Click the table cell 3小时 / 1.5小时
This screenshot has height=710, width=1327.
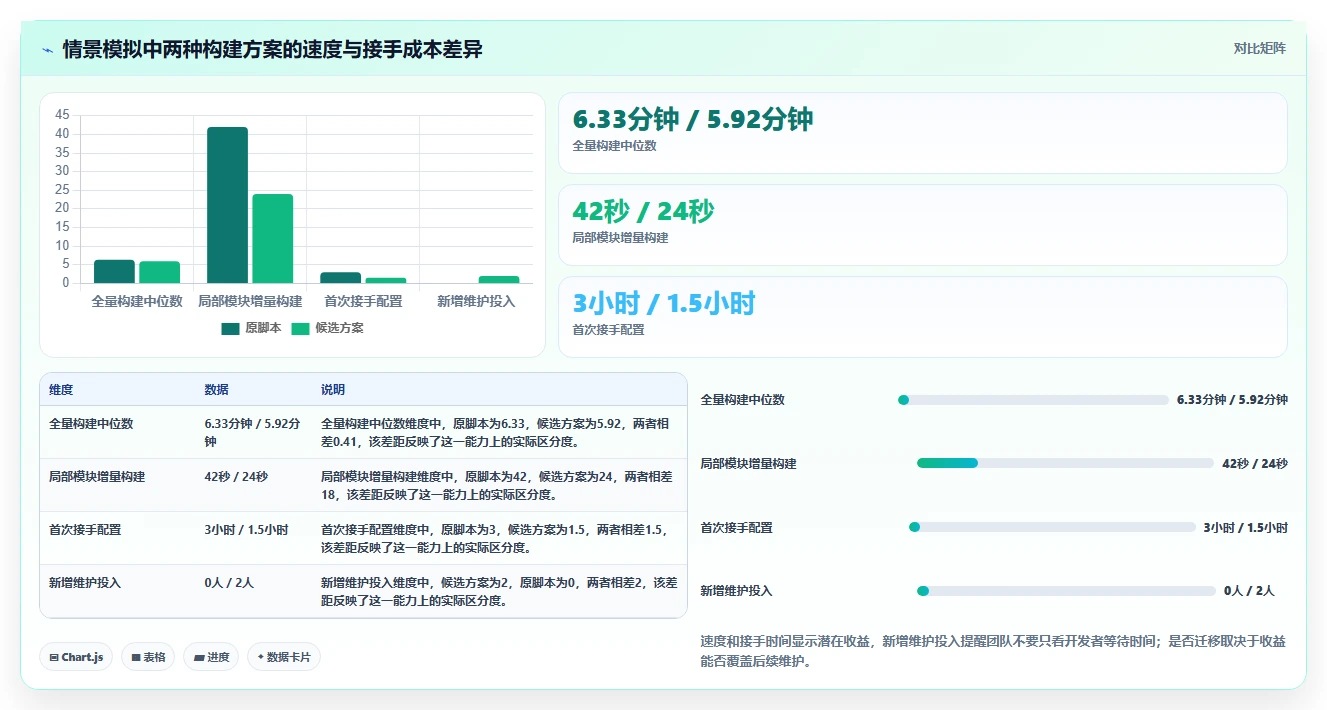[x=246, y=530]
